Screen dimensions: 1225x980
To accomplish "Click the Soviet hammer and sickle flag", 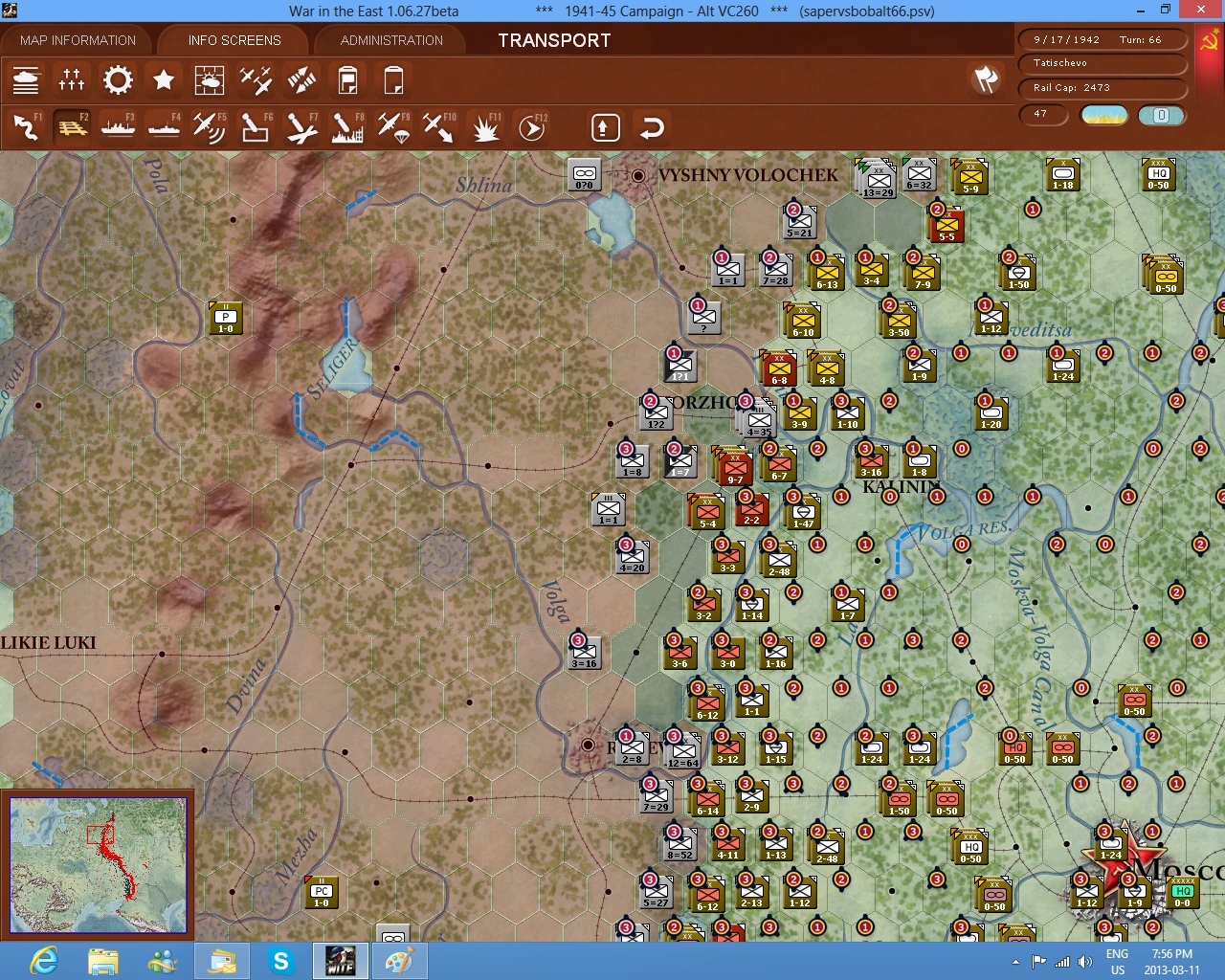I will pos(1210,41).
